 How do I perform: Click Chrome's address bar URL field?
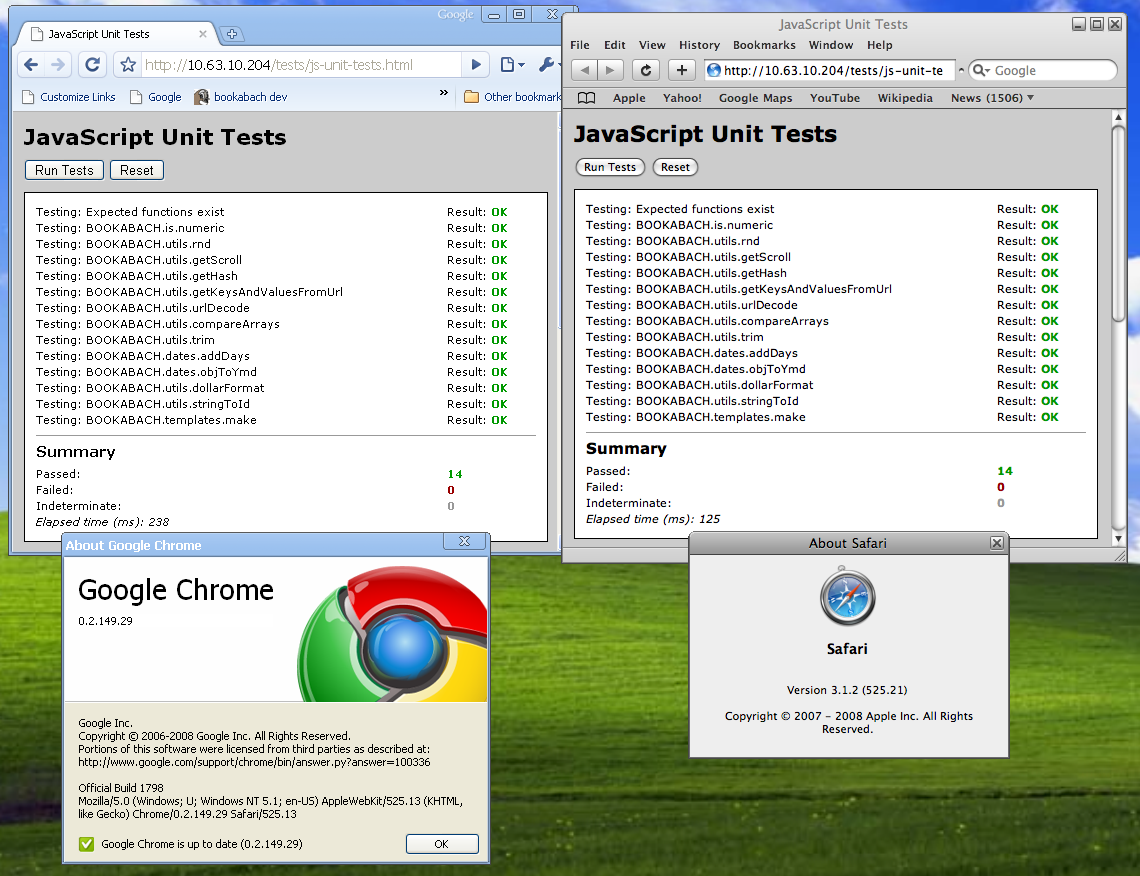(x=302, y=65)
